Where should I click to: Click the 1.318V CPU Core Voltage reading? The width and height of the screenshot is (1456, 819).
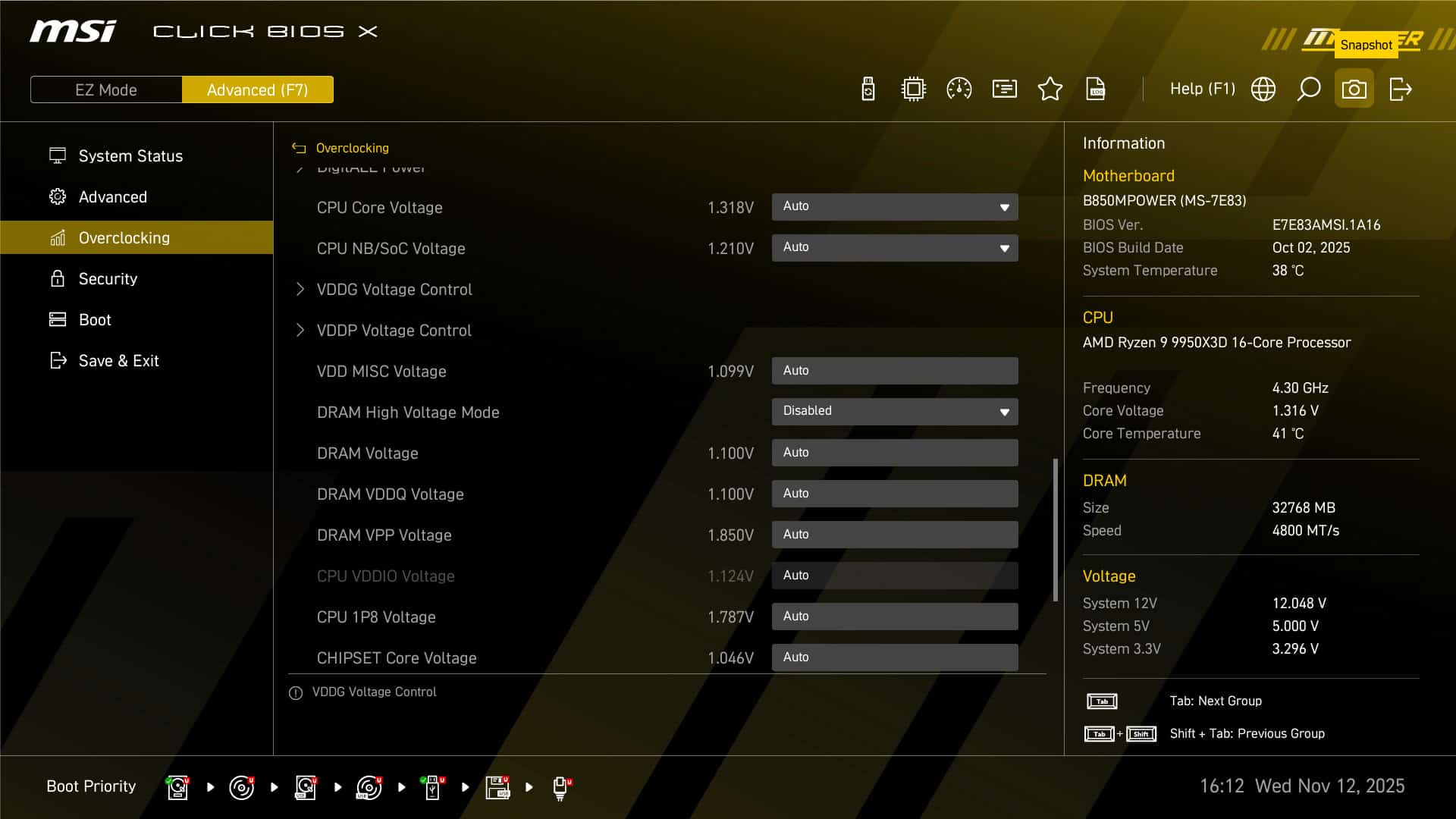pyautogui.click(x=730, y=208)
